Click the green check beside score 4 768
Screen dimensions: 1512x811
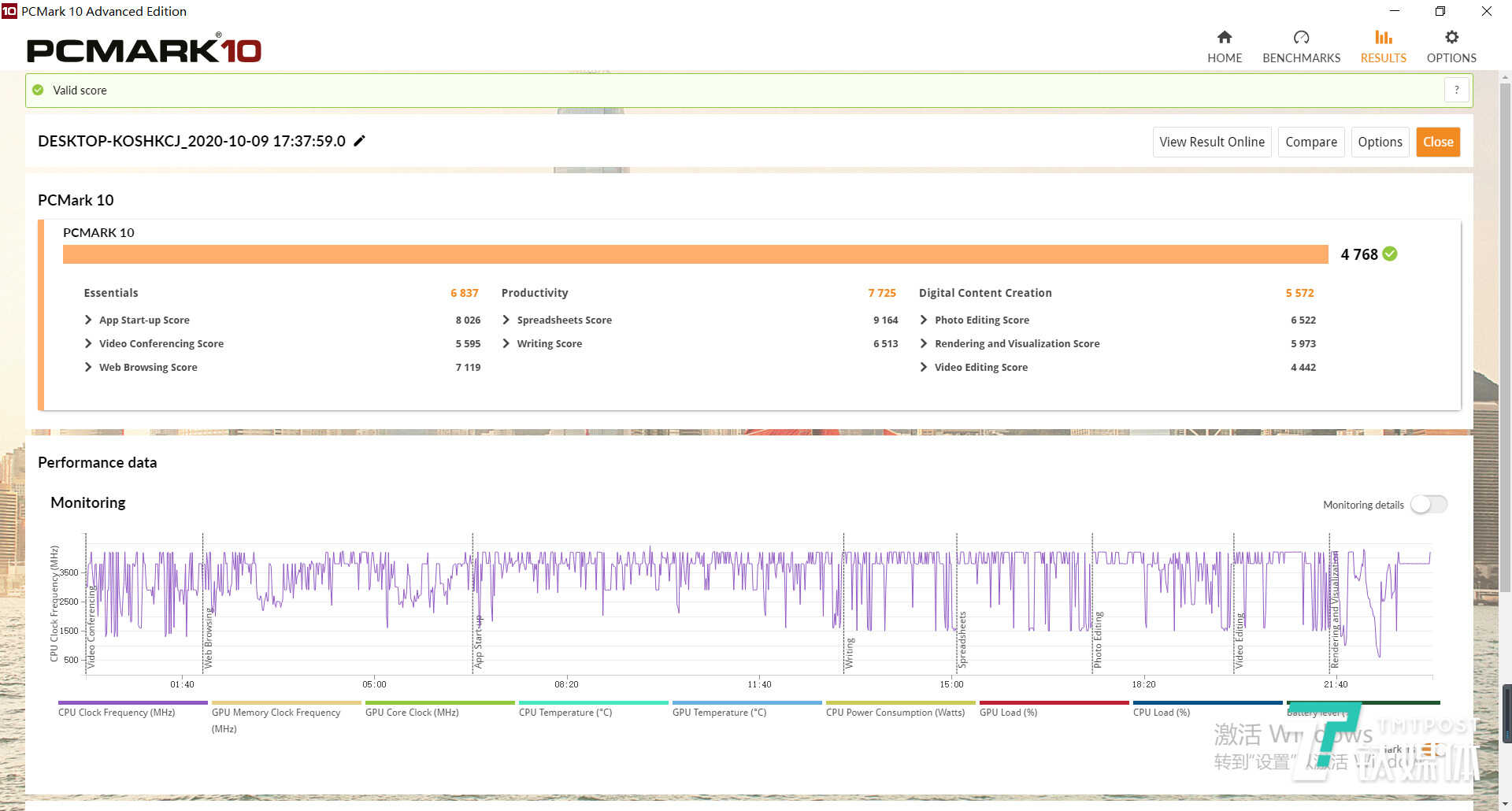click(1390, 254)
